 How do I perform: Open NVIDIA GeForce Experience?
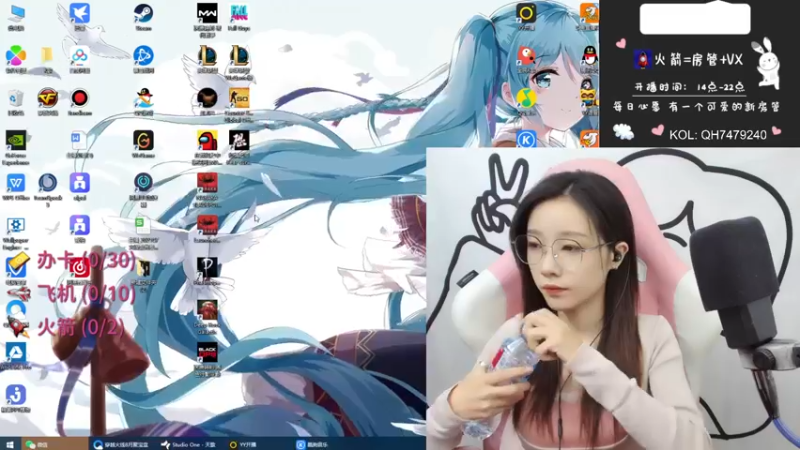point(16,140)
